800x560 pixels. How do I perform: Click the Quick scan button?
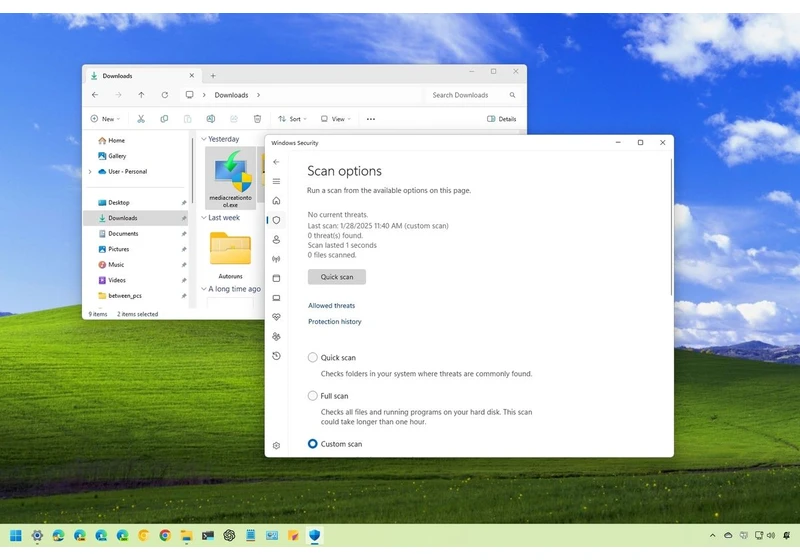click(x=337, y=277)
